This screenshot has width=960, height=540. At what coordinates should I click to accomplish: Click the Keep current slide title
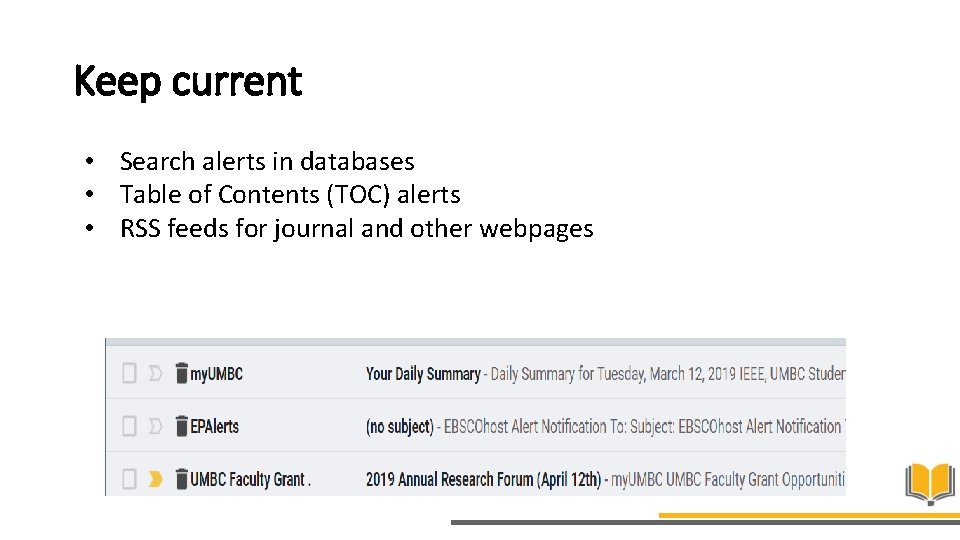[188, 81]
